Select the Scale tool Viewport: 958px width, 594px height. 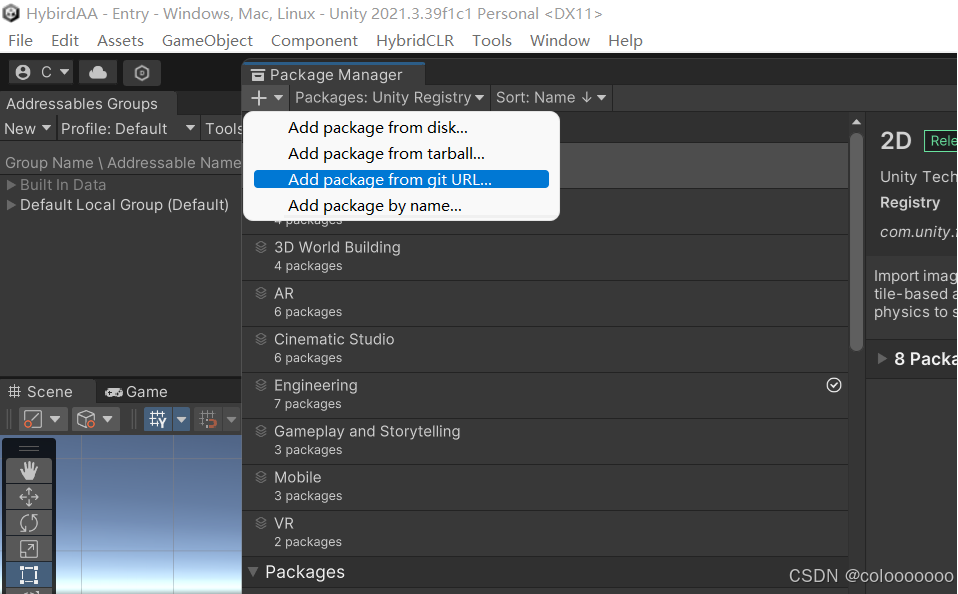coord(29,549)
